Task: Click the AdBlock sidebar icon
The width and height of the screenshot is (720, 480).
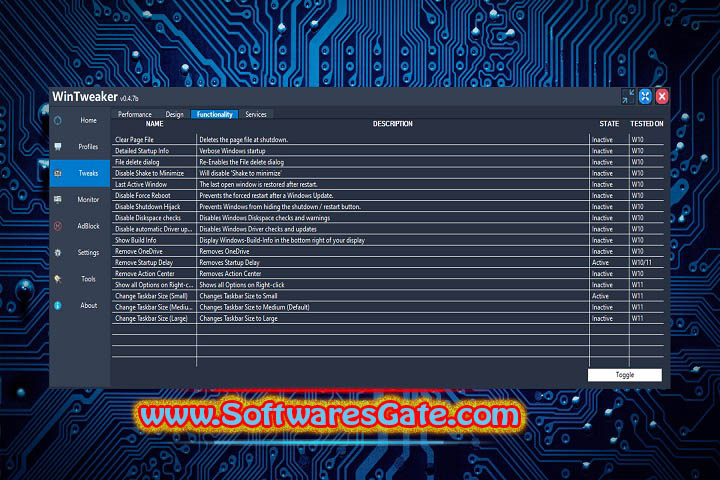Action: [x=58, y=226]
